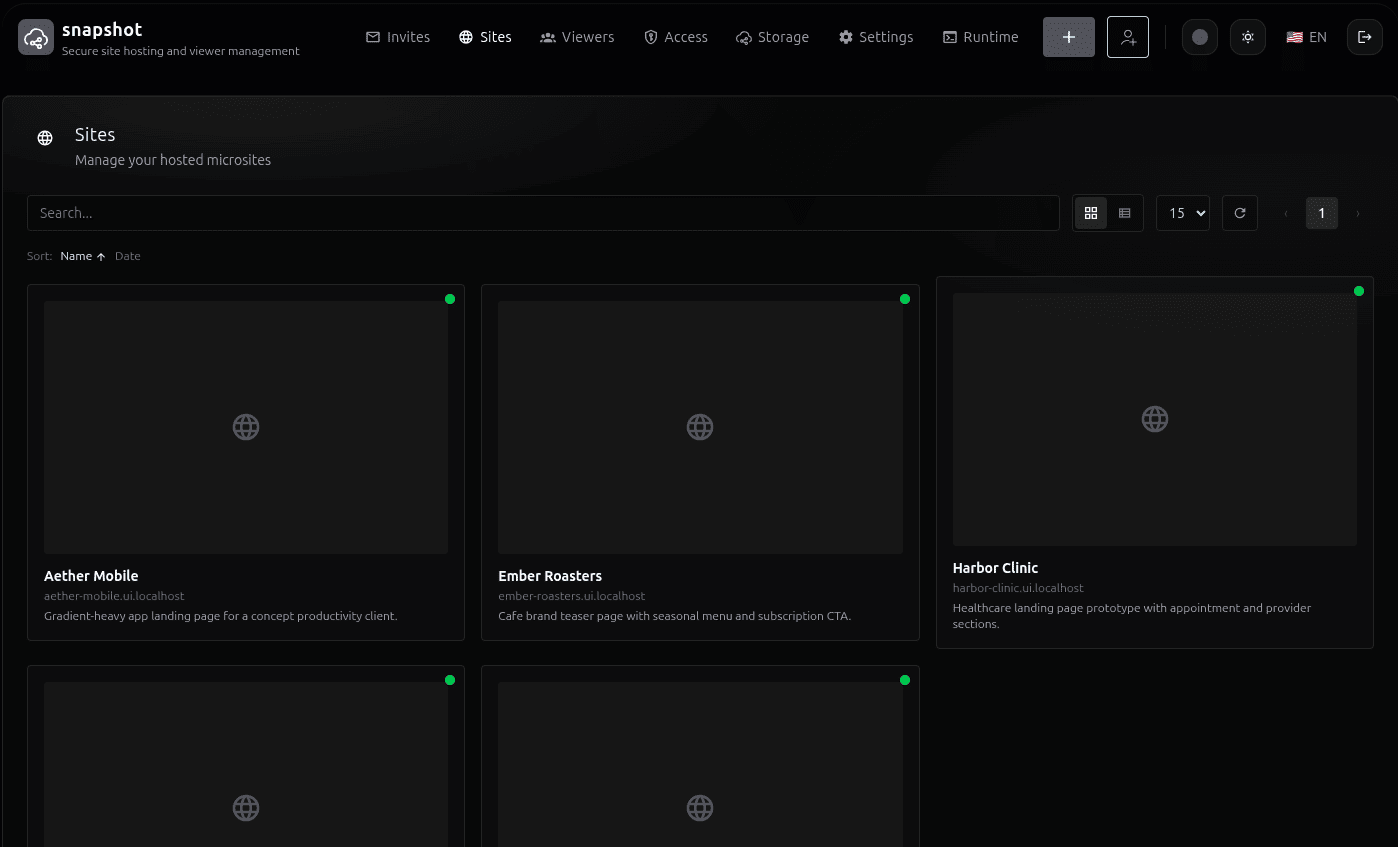Click the green status dot on Aether Mobile
The height and width of the screenshot is (847, 1398).
point(450,299)
